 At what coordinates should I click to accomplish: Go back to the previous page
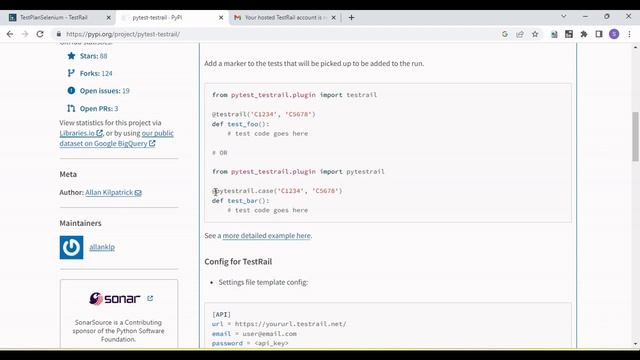tap(10, 34)
